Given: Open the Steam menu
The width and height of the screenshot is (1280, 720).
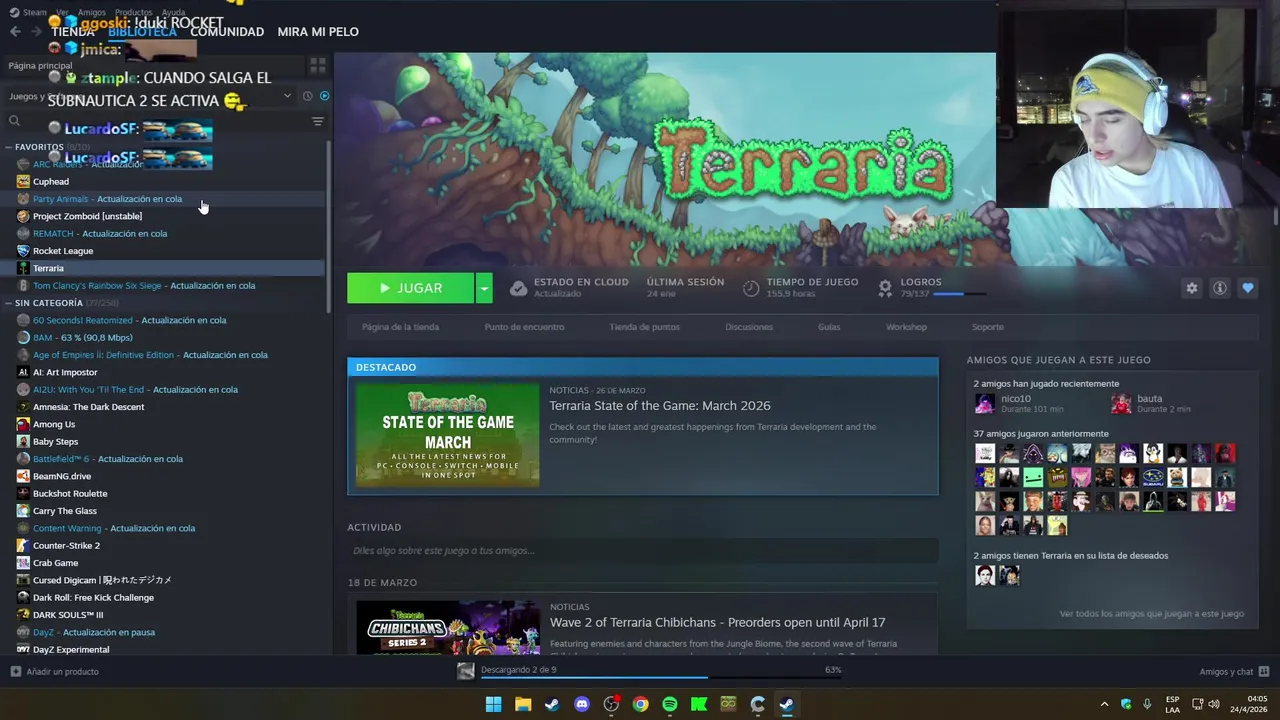Looking at the screenshot, I should [x=28, y=12].
